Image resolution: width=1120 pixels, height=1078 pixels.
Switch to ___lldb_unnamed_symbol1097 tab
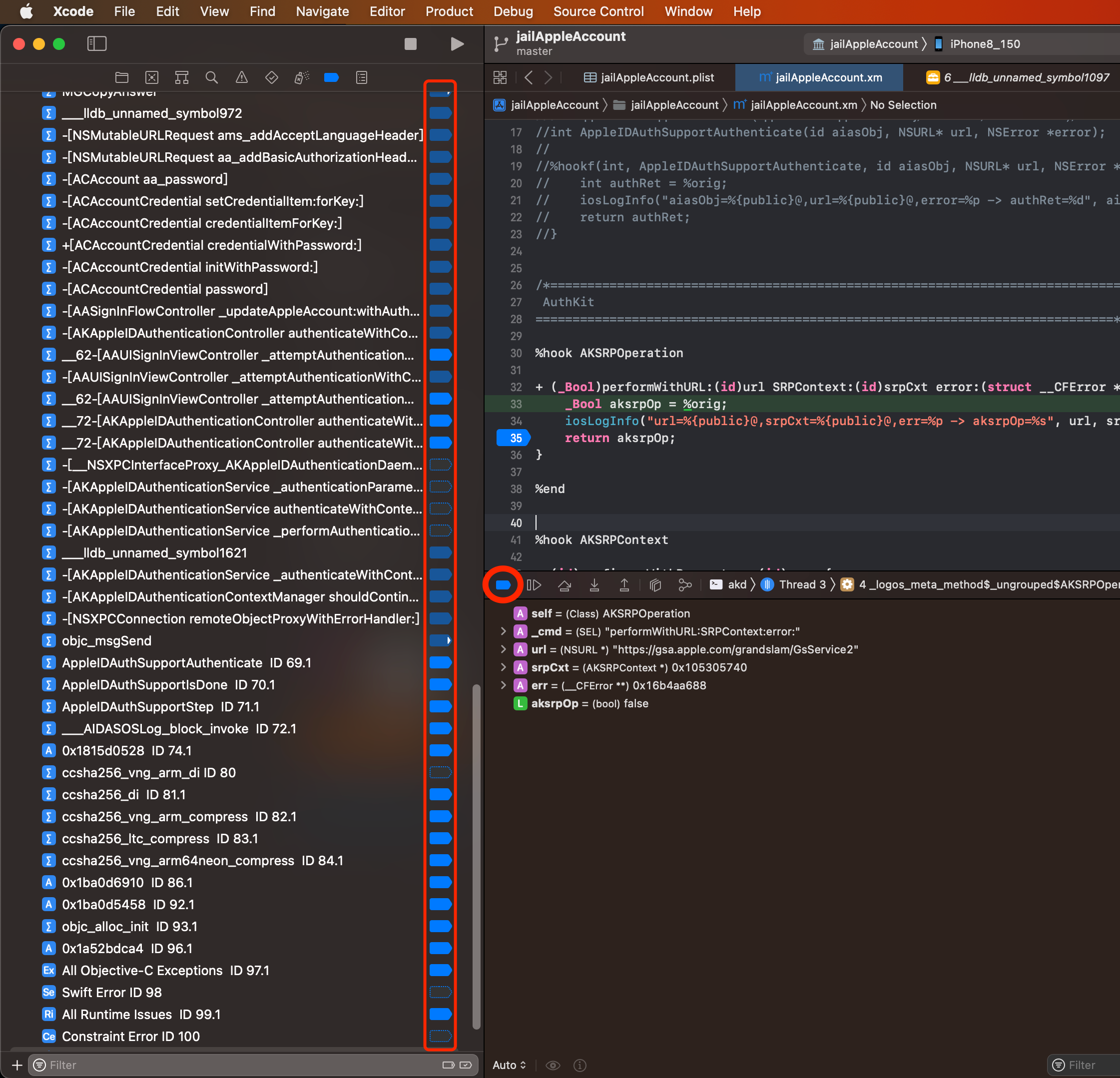click(x=1018, y=77)
